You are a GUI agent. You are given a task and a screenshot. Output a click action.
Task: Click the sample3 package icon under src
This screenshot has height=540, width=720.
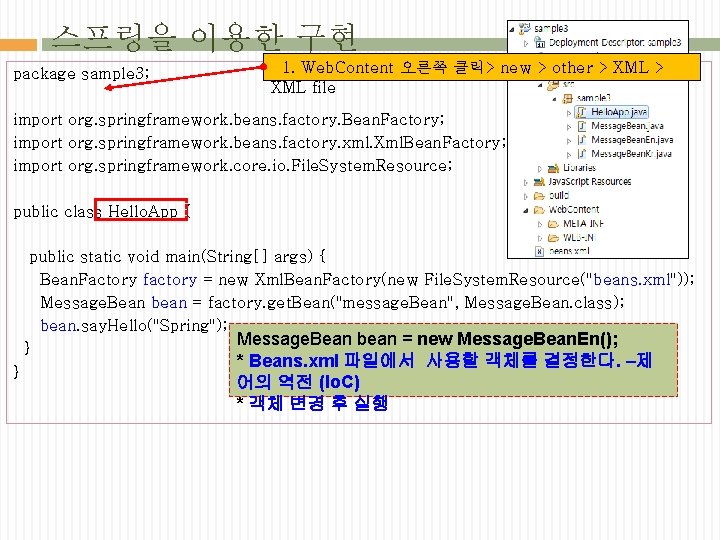tap(568, 98)
